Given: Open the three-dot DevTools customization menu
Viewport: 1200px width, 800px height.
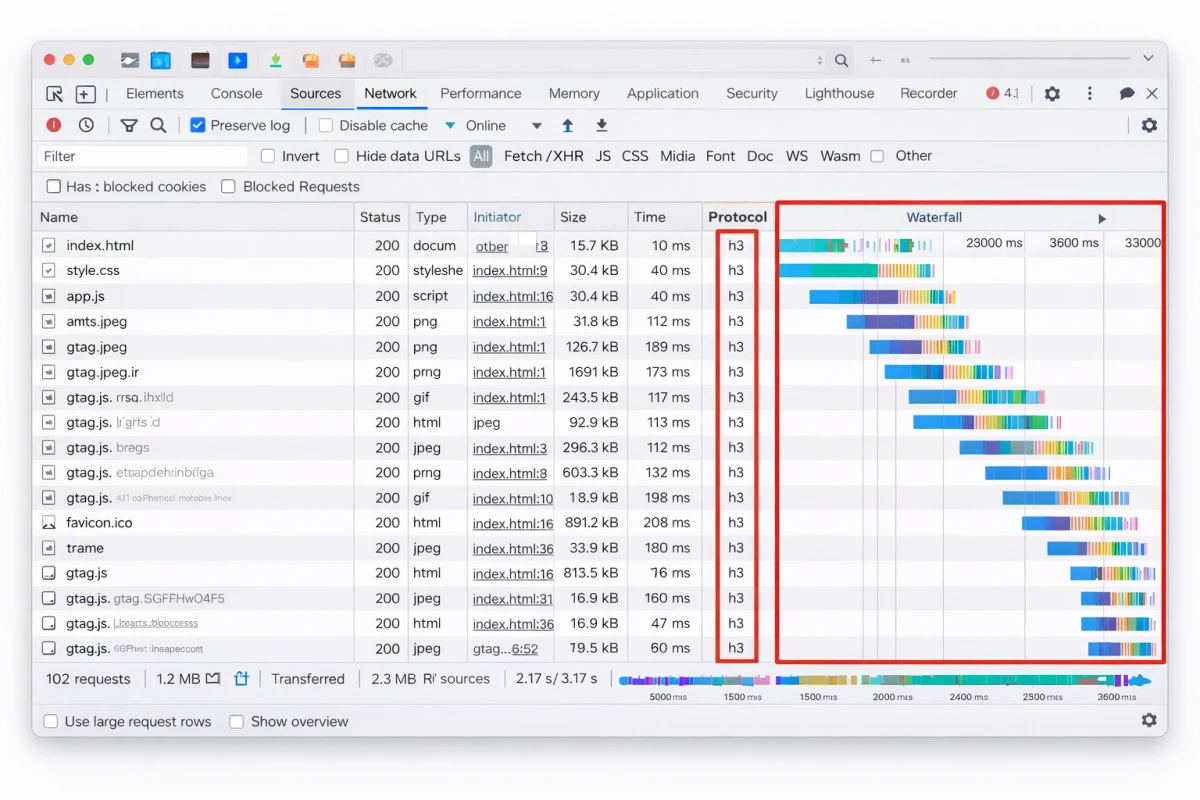Looking at the screenshot, I should coord(1090,93).
